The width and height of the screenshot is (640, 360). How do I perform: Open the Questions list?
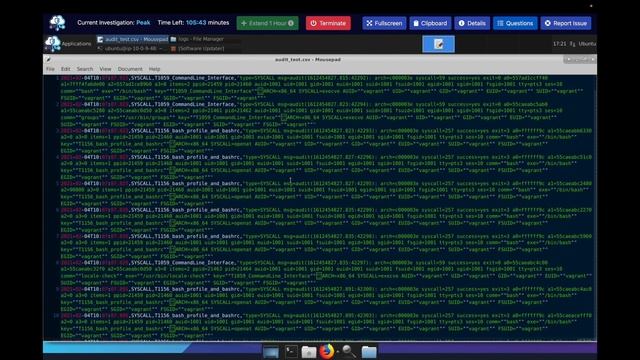515,23
